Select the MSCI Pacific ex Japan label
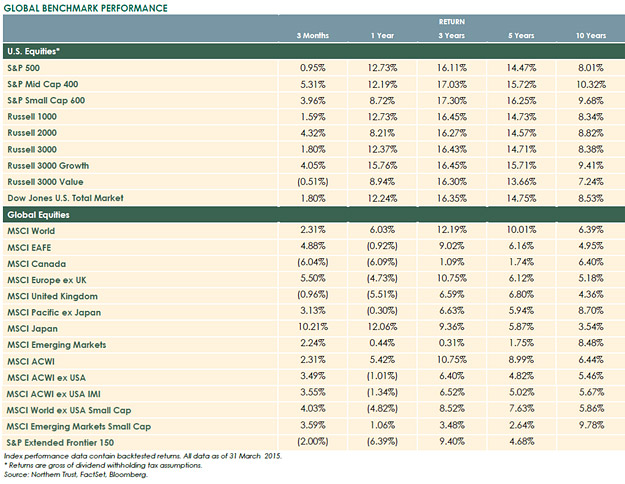This screenshot has height=484, width=625. (x=54, y=313)
